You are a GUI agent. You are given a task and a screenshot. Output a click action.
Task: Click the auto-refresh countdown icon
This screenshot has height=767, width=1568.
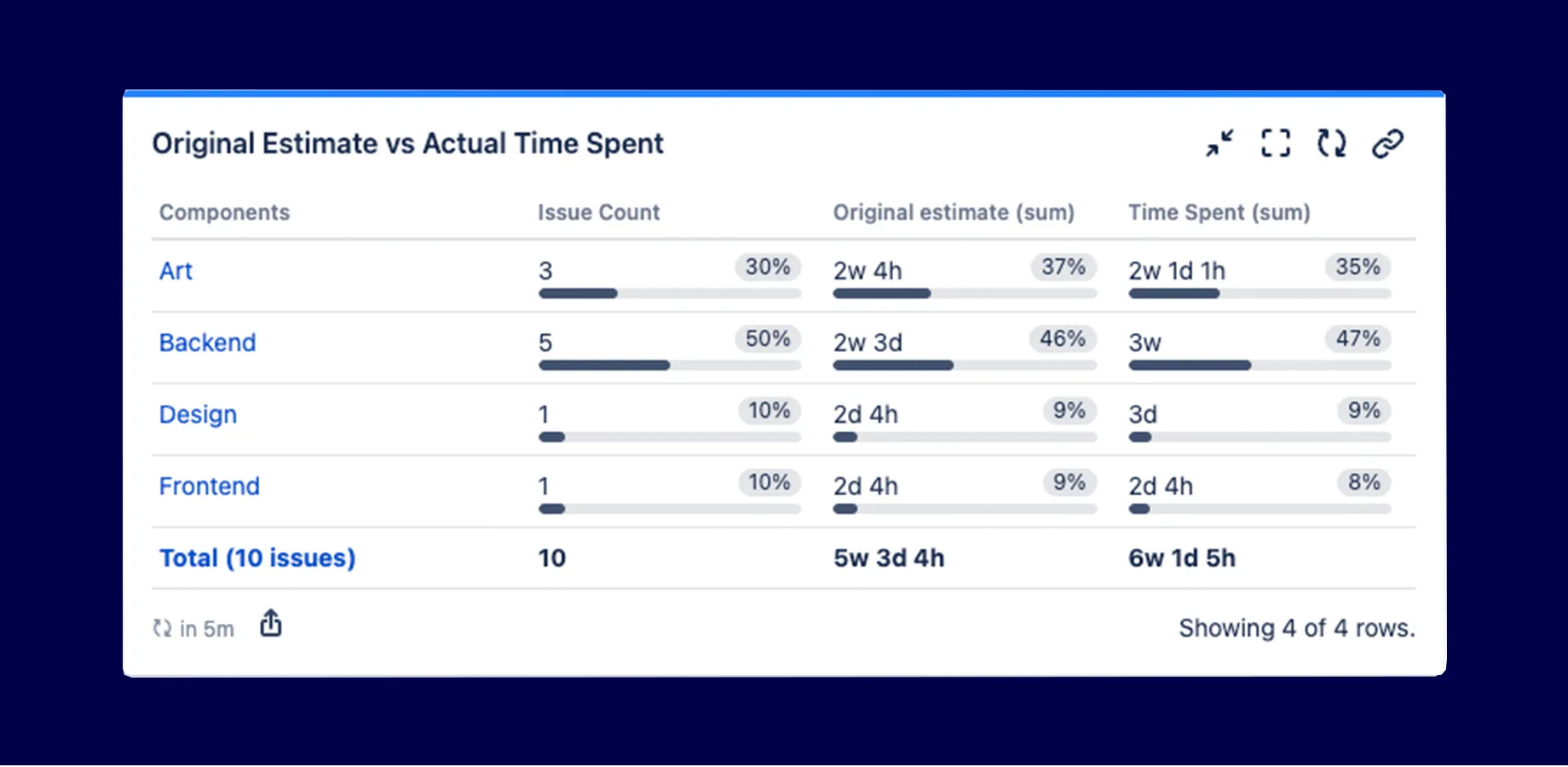pyautogui.click(x=161, y=628)
